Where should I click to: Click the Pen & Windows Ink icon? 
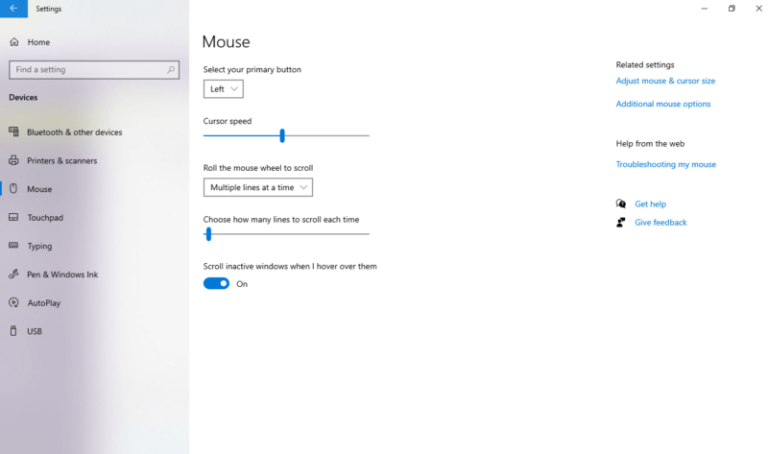pyautogui.click(x=14, y=274)
